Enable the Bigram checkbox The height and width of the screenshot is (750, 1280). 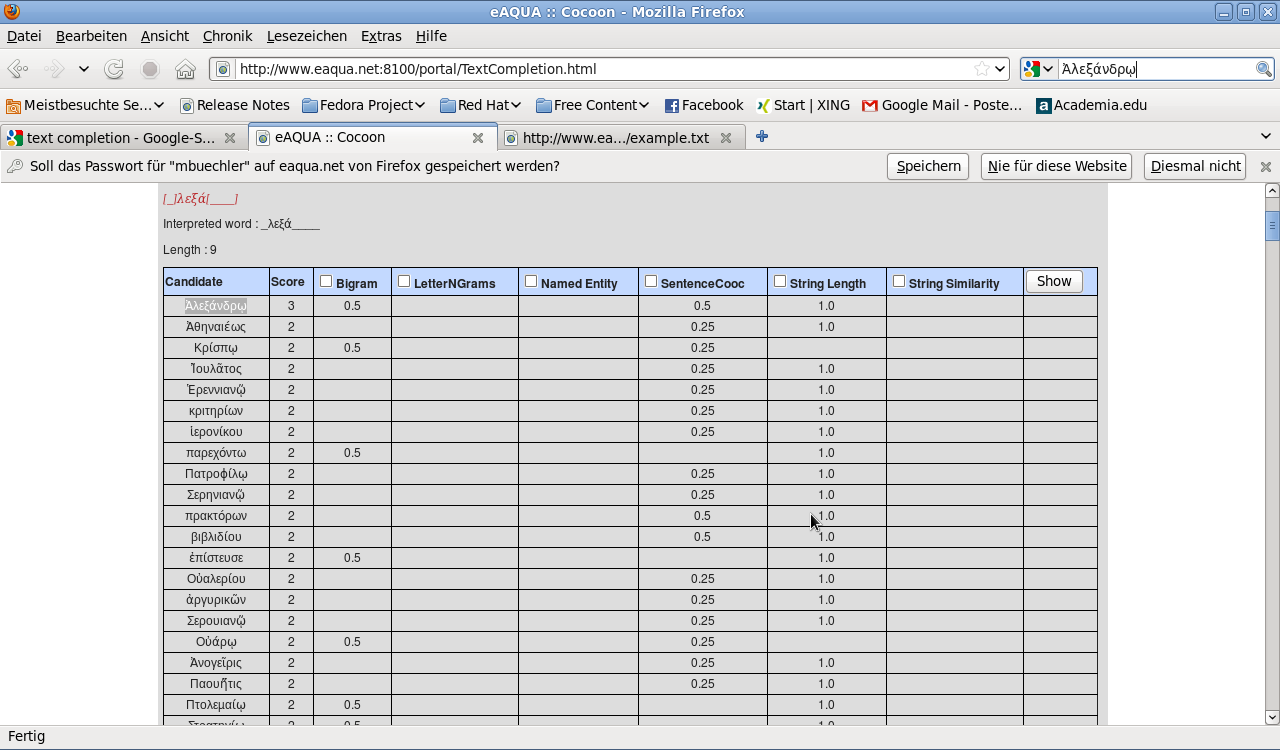(326, 282)
